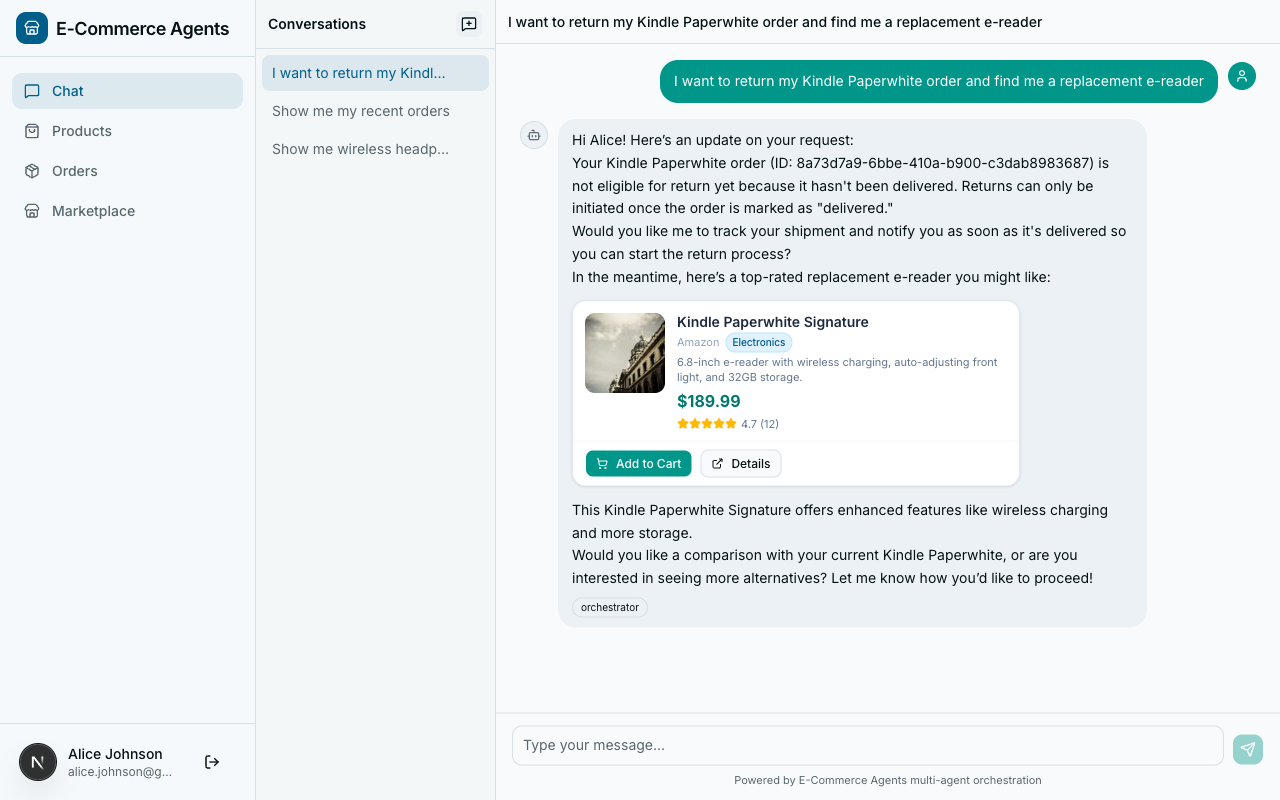Click the user avatar next to the green message
The width and height of the screenshot is (1280, 800).
[1241, 75]
